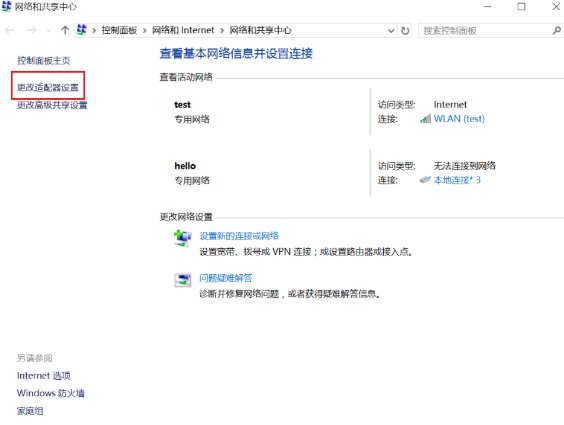Select 网络和共享中心 breadcrumb
The height and width of the screenshot is (425, 564).
[x=260, y=30]
